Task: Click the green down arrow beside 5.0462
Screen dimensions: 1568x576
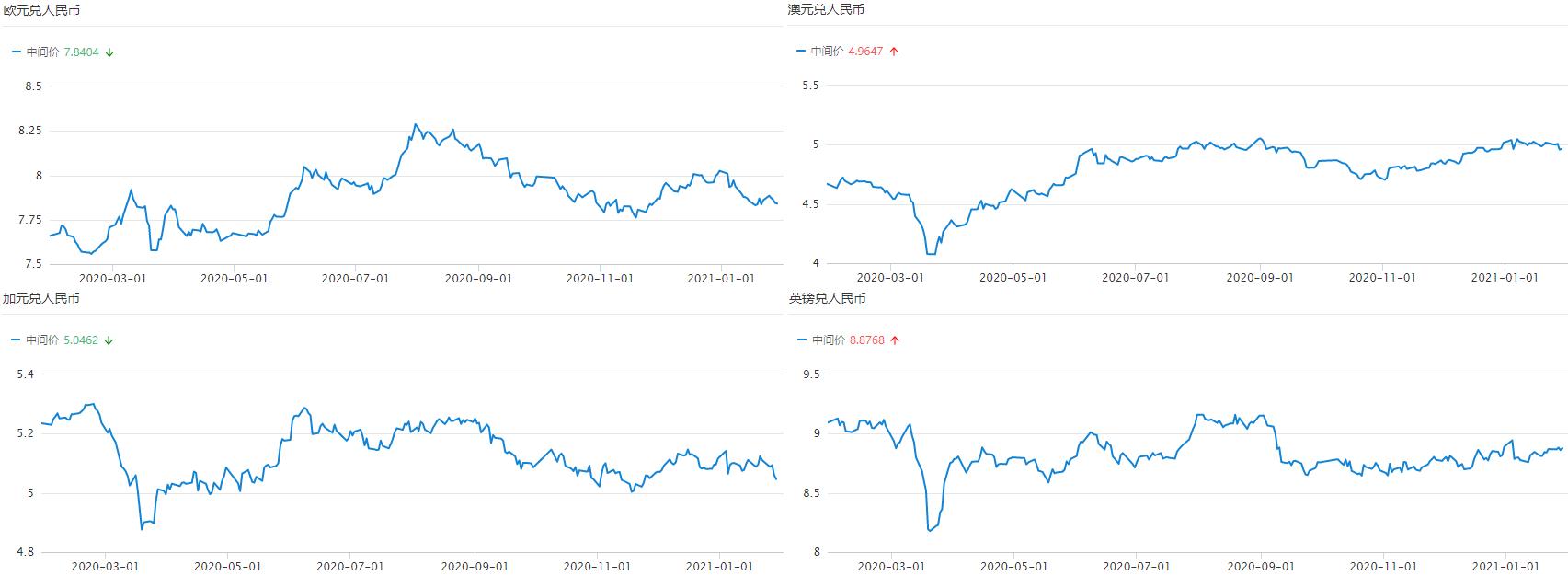Action: 109,340
